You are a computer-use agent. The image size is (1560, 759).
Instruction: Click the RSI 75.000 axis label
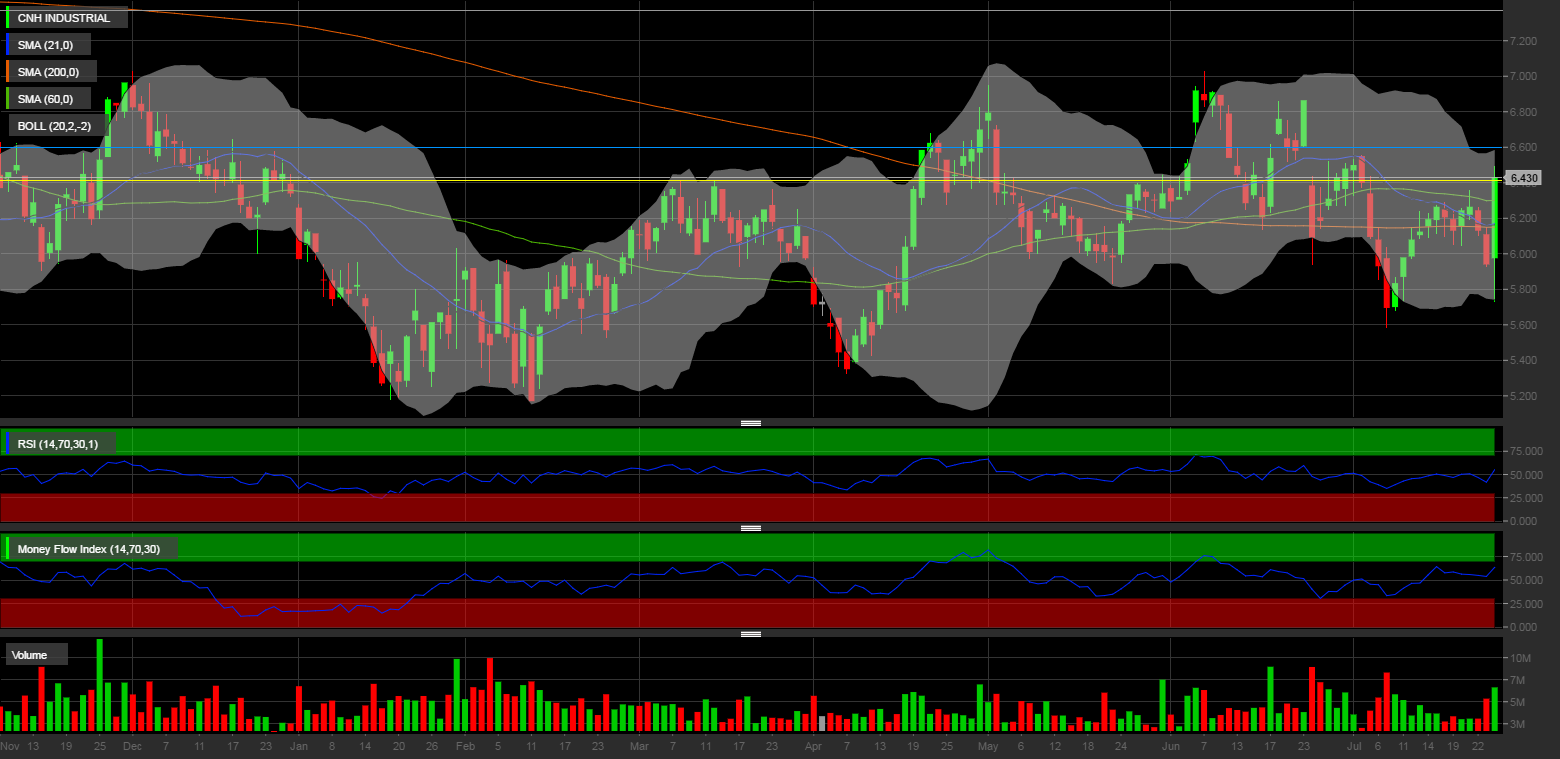click(1526, 452)
